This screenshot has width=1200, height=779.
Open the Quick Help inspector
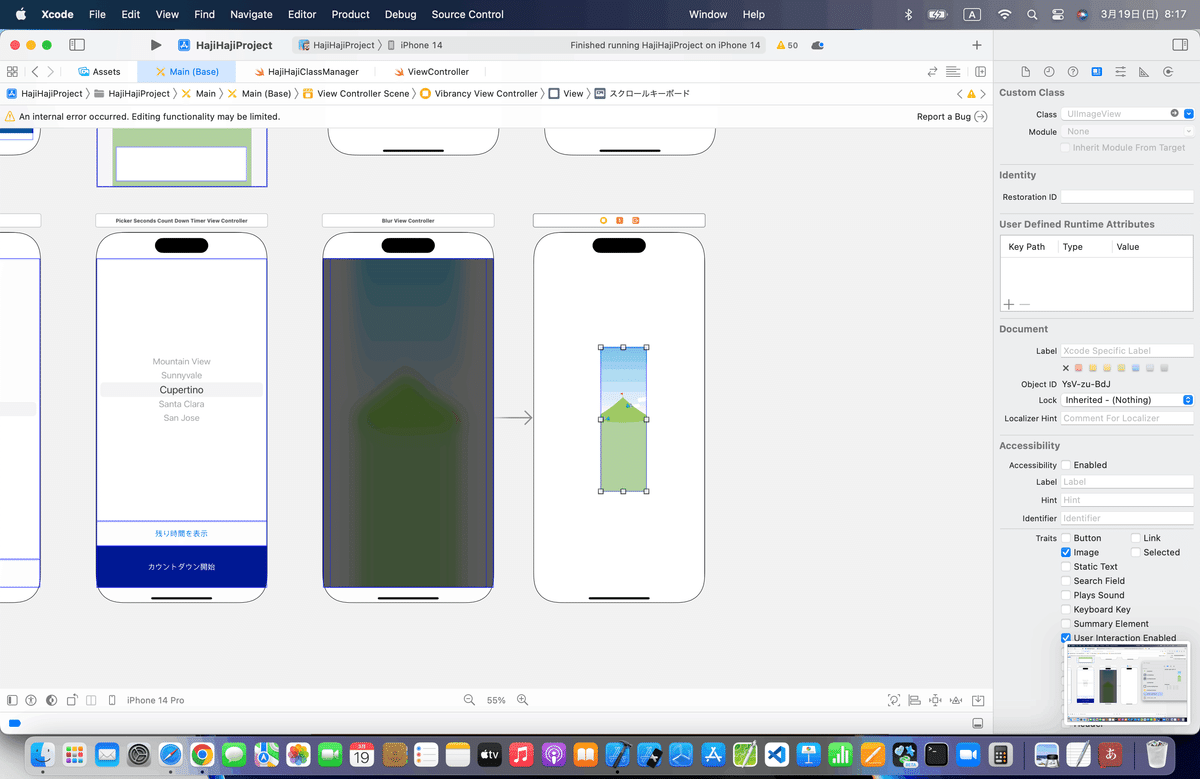coord(1073,72)
